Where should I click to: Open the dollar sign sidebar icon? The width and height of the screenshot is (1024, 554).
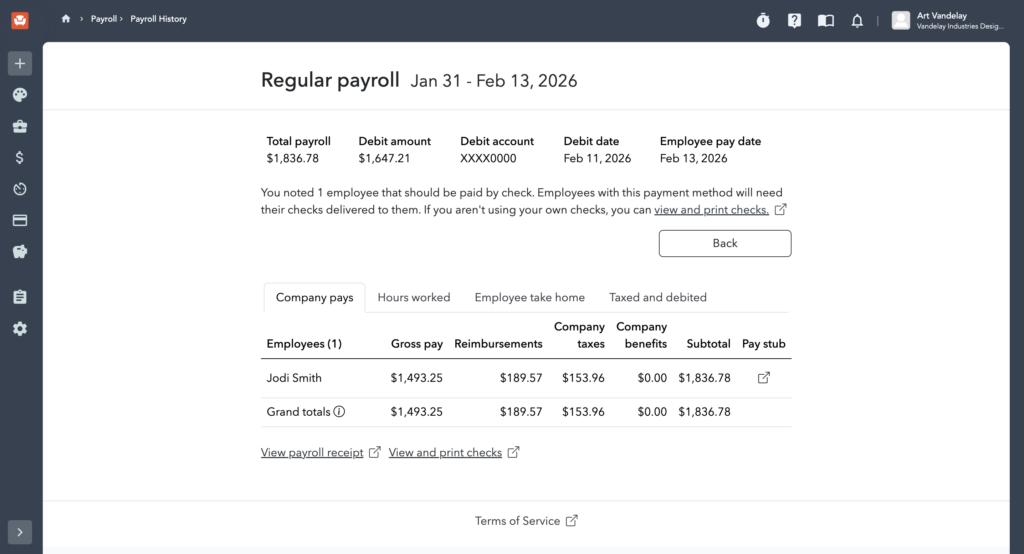point(20,157)
